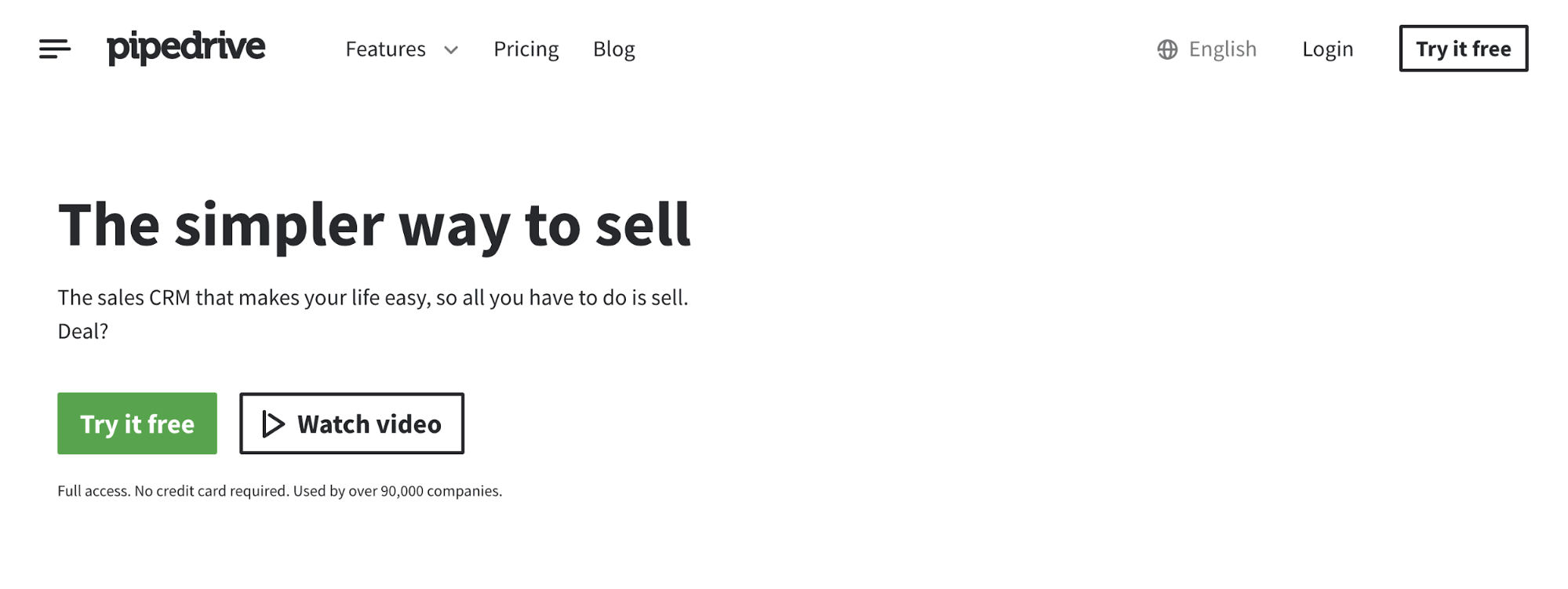Click the 'Full access.' footnote text
This screenshot has width=1568, height=589.
point(93,491)
